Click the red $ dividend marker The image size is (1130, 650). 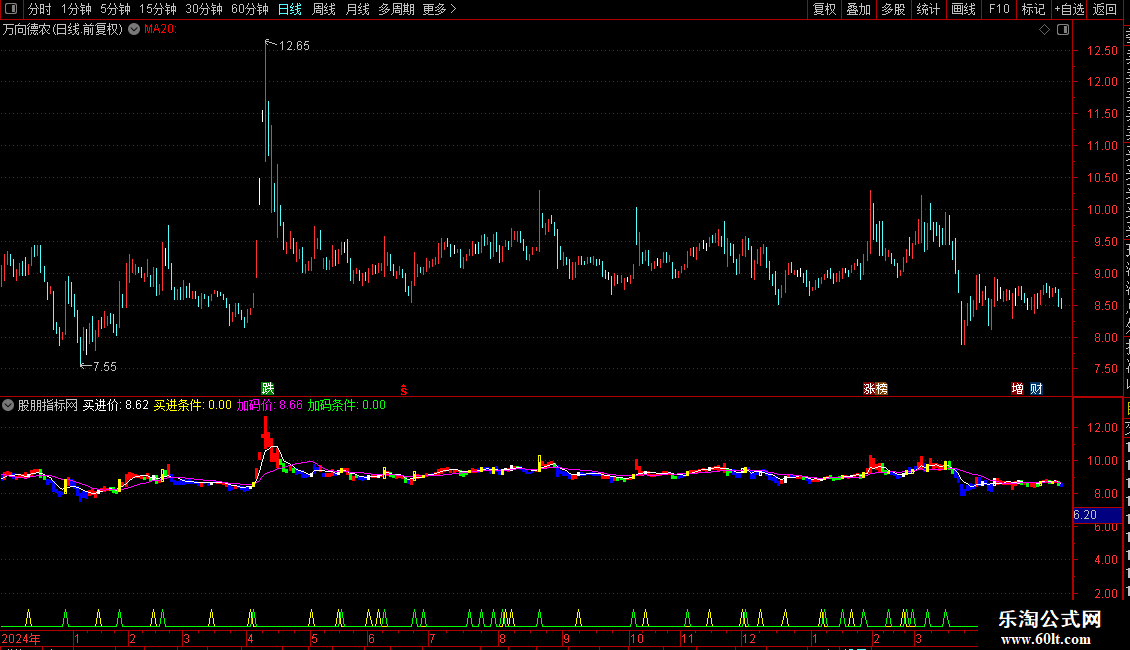404,390
